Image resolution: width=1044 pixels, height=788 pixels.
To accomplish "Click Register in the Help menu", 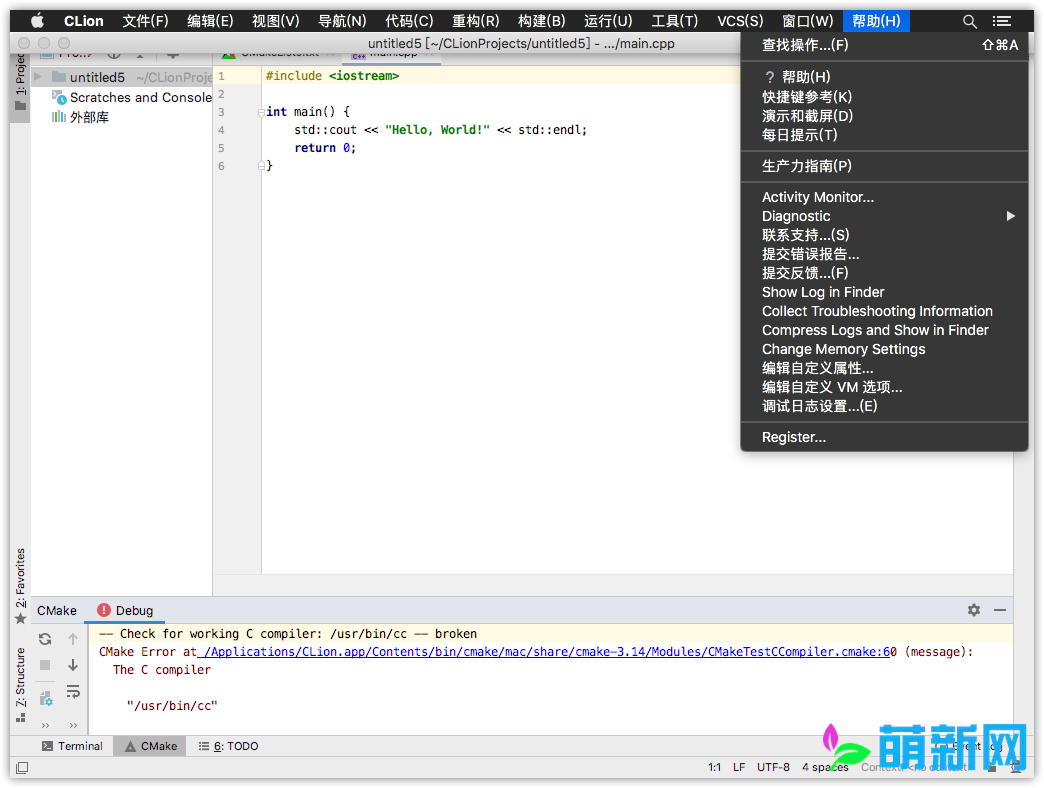I will (x=793, y=436).
